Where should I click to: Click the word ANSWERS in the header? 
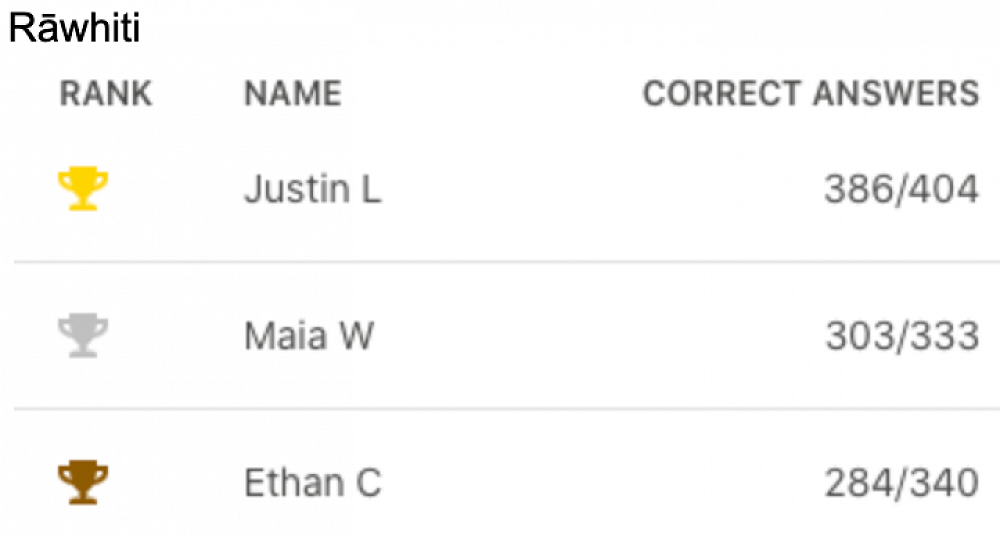[x=896, y=94]
